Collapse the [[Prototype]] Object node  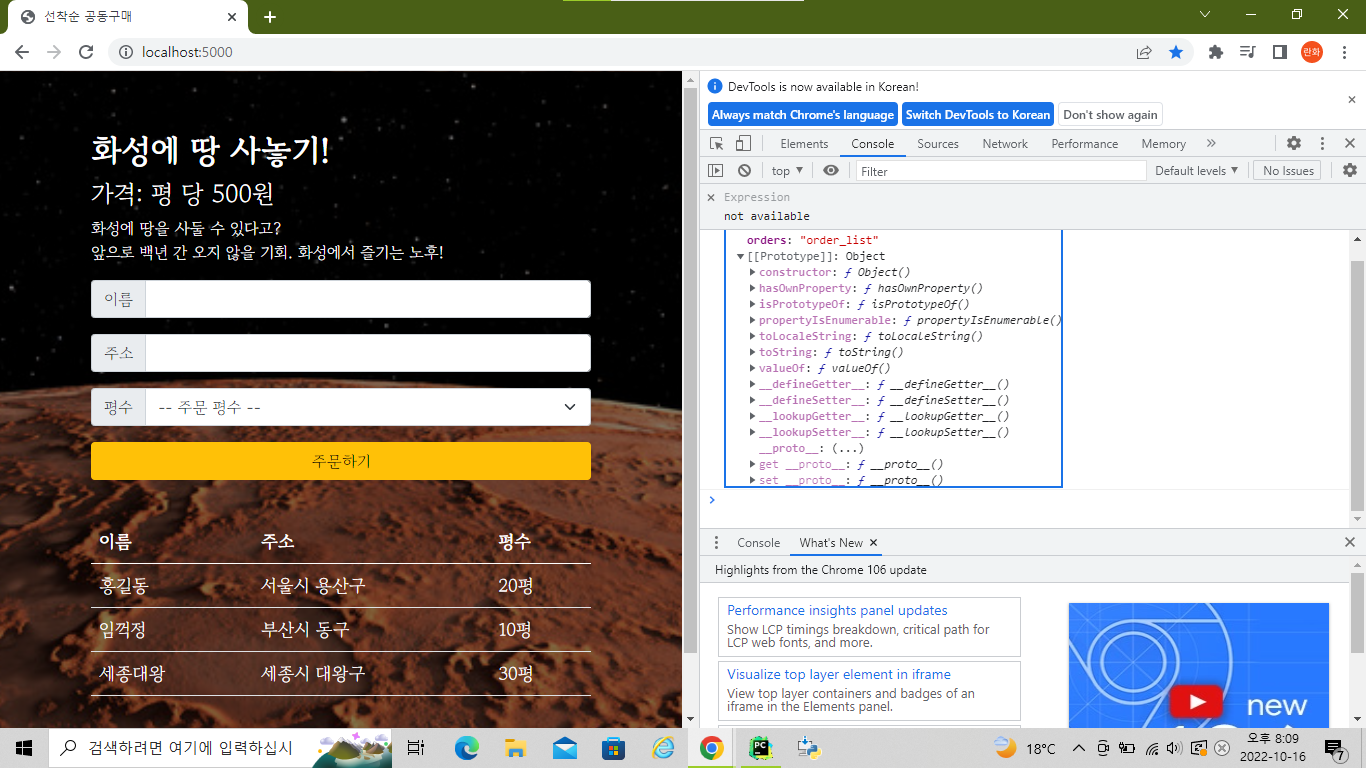tap(741, 257)
